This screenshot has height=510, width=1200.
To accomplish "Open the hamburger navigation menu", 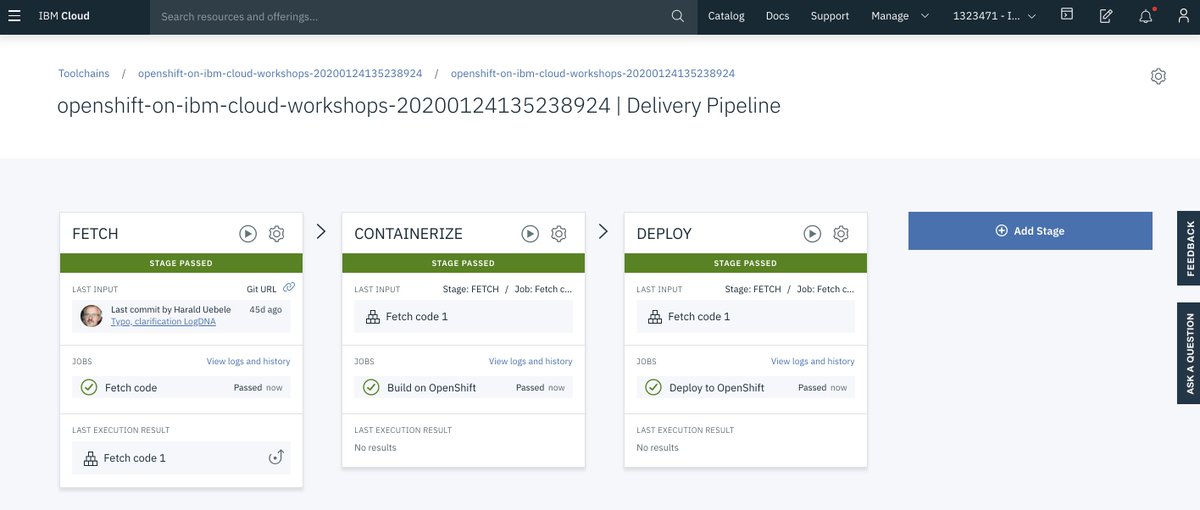I will [14, 16].
